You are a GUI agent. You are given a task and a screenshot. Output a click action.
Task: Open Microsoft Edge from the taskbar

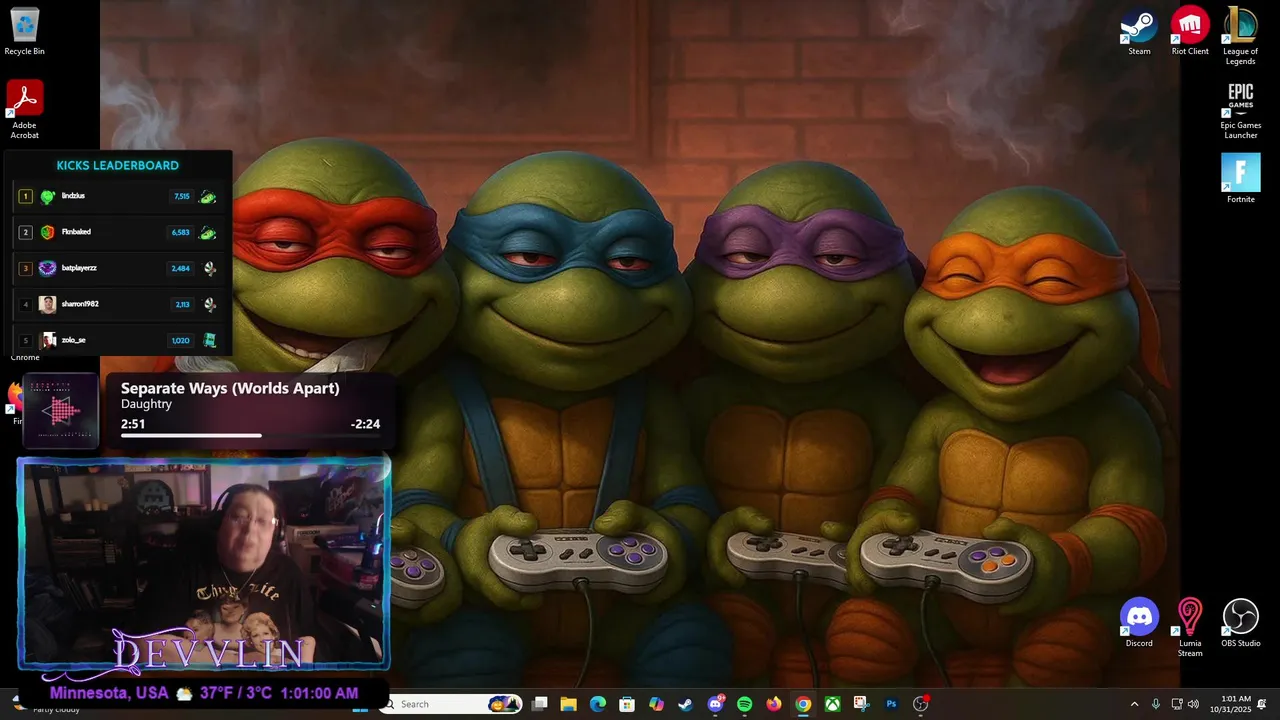(x=598, y=704)
